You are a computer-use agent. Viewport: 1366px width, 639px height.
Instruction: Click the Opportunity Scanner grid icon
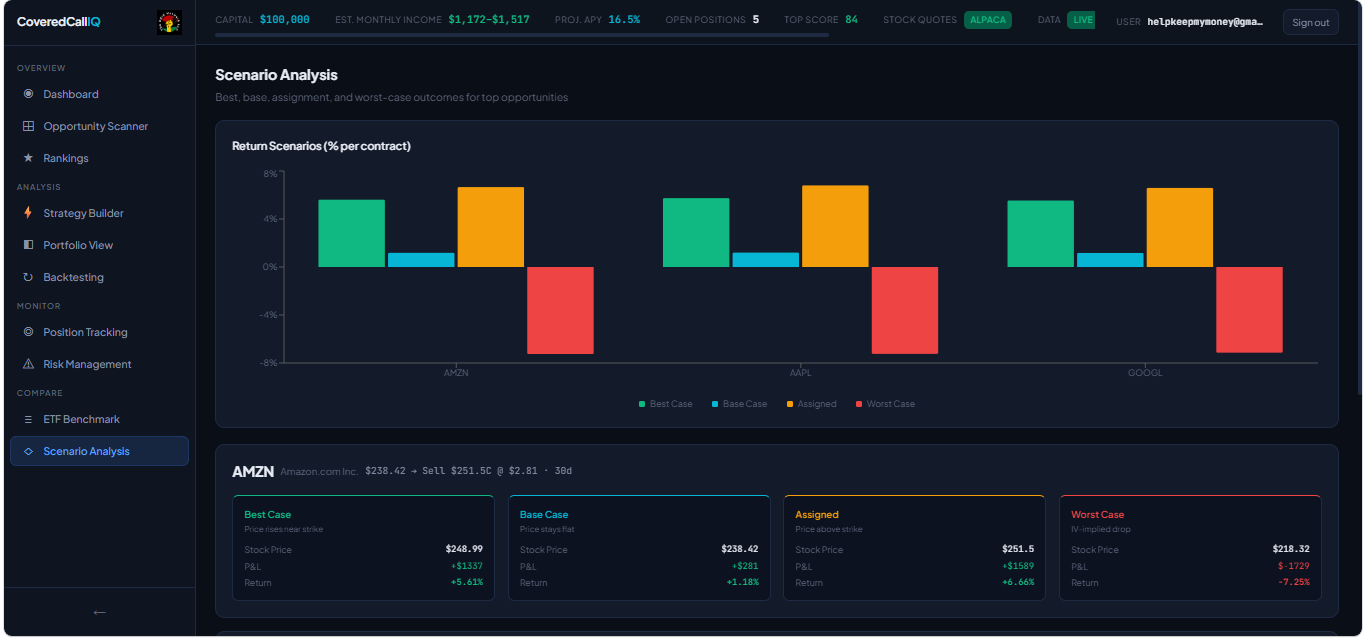28,126
